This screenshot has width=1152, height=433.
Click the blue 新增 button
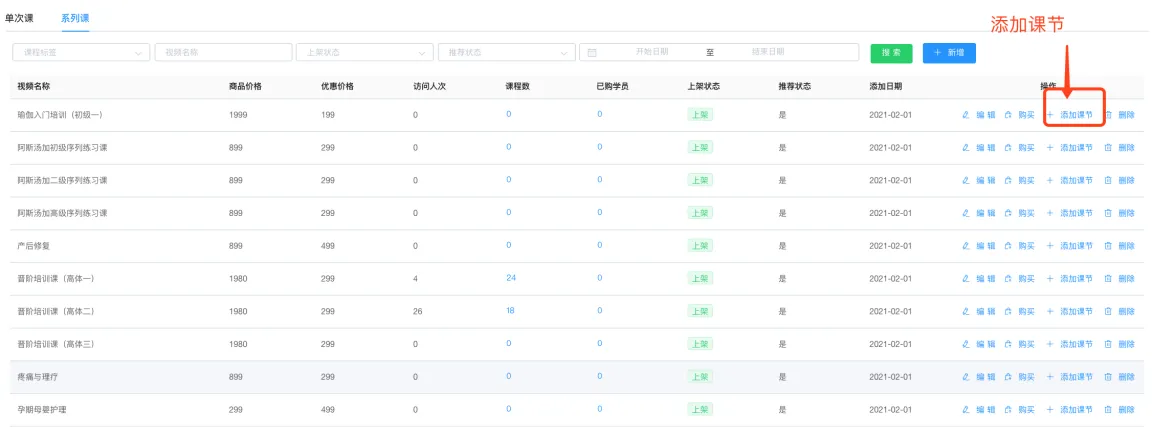949,53
